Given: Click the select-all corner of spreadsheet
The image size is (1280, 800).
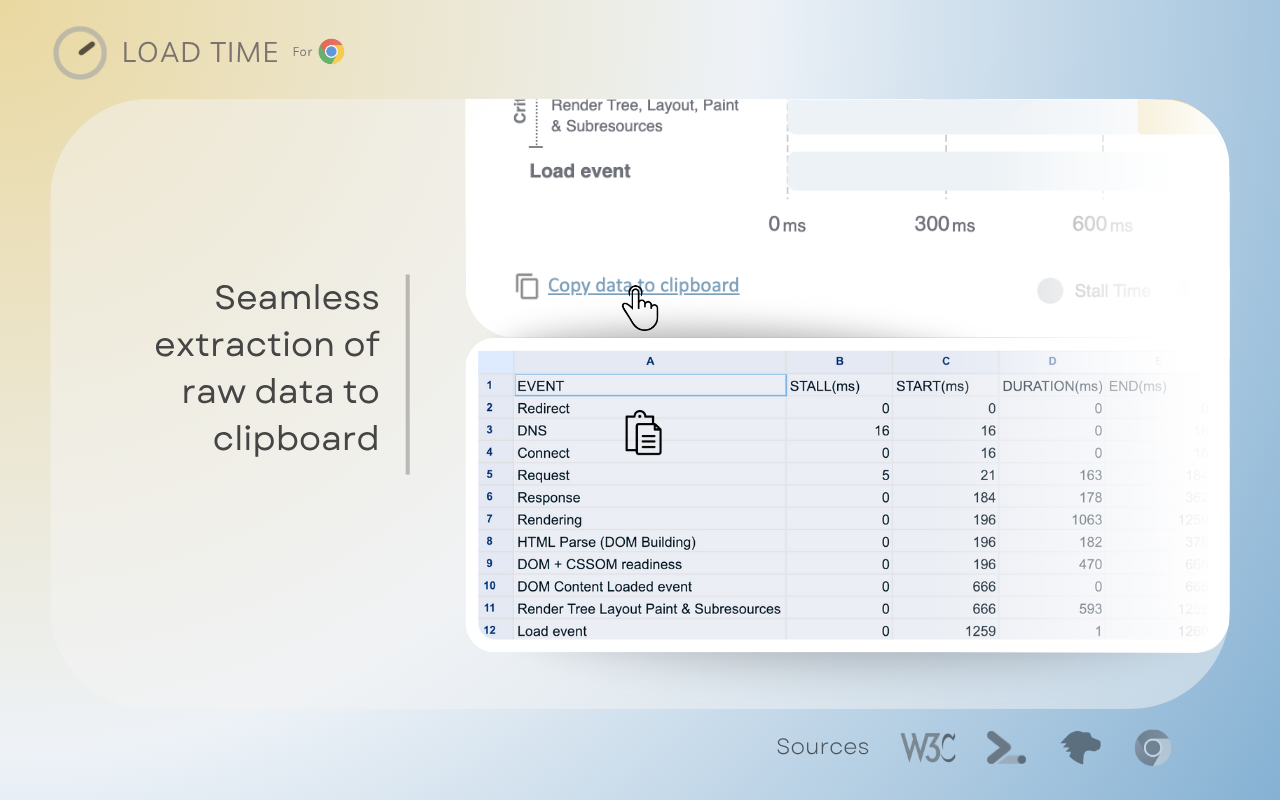Looking at the screenshot, I should click(495, 361).
